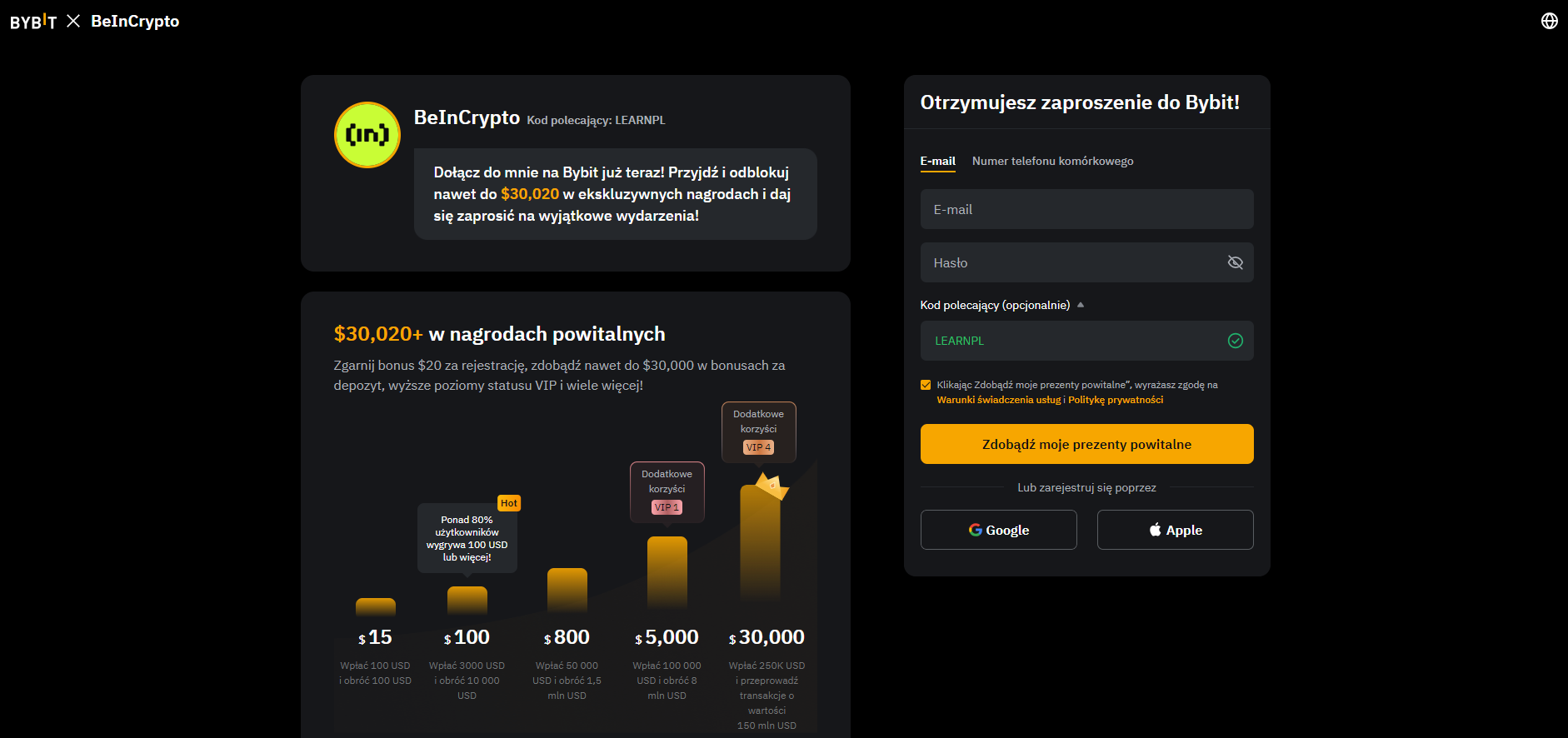This screenshot has height=738, width=1568.
Task: Toggle password visibility eye icon
Action: [x=1235, y=262]
